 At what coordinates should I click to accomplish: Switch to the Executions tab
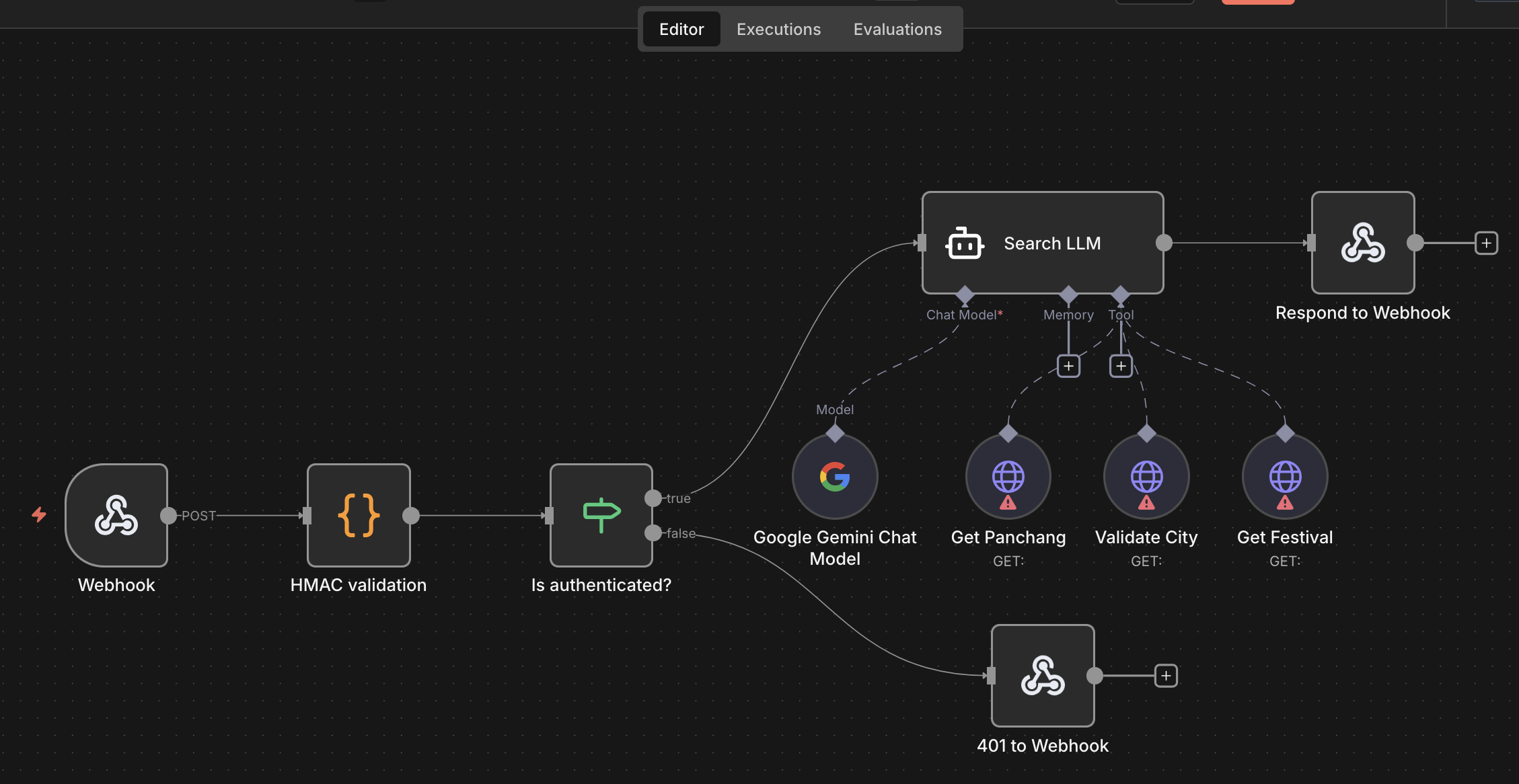point(778,30)
